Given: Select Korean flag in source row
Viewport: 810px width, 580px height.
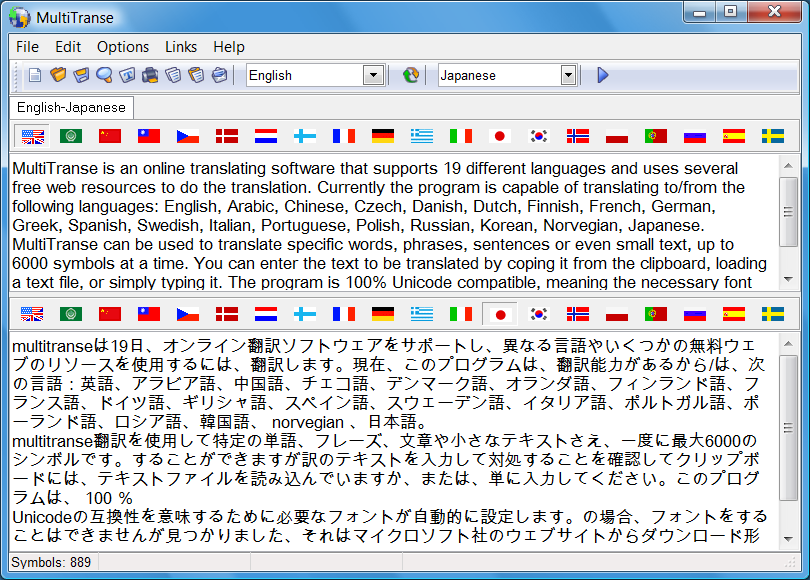Looking at the screenshot, I should [x=539, y=136].
